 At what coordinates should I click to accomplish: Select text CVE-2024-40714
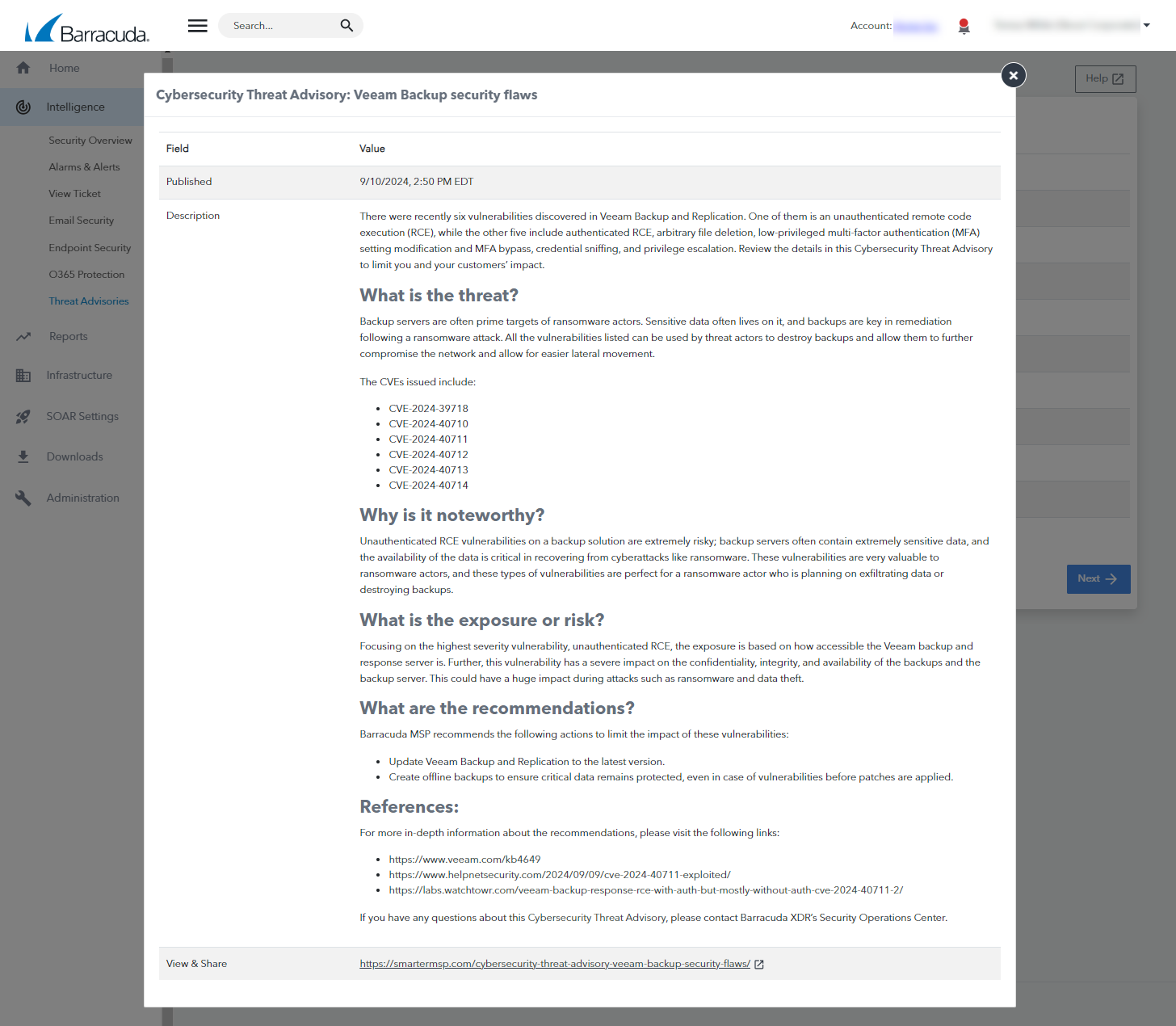coord(428,486)
